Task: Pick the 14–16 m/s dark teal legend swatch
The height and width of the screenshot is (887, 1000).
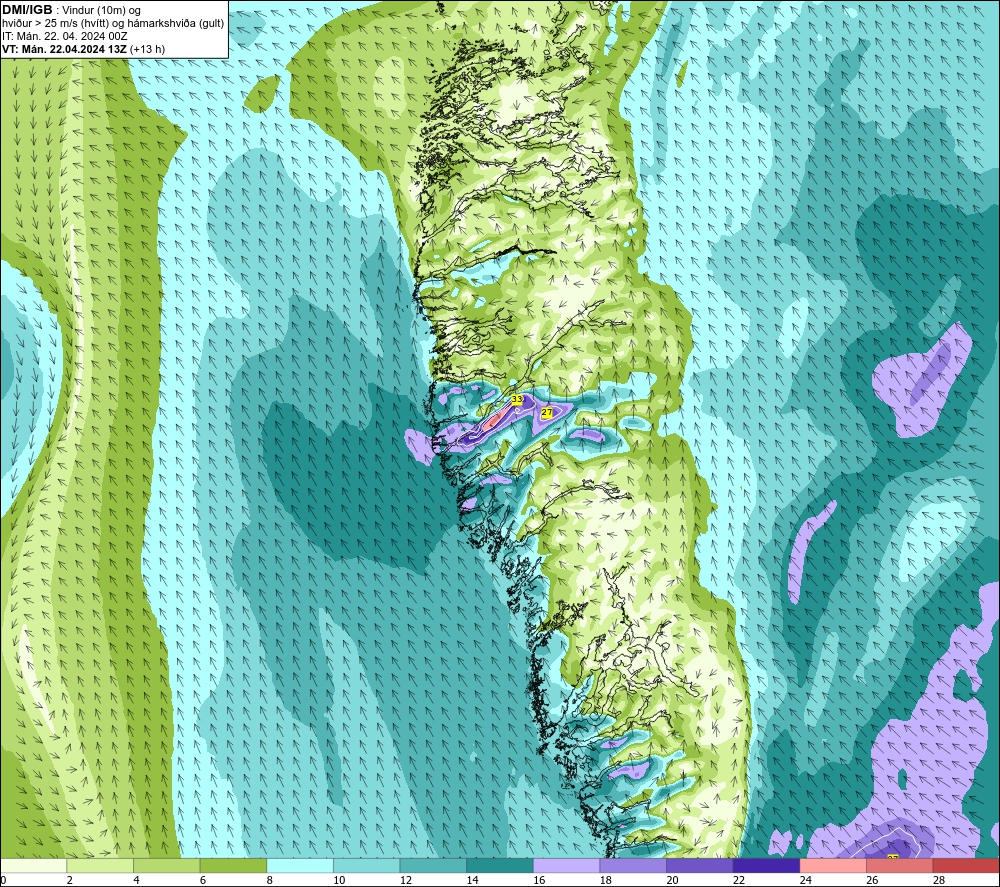Action: point(500,865)
